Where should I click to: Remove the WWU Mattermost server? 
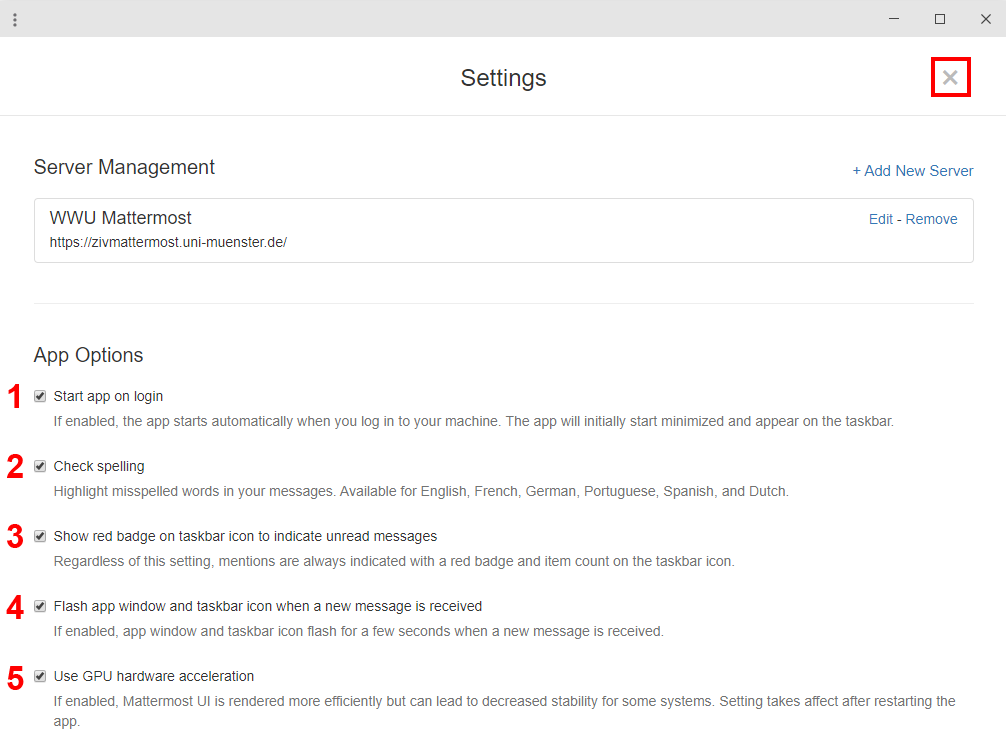coord(931,219)
